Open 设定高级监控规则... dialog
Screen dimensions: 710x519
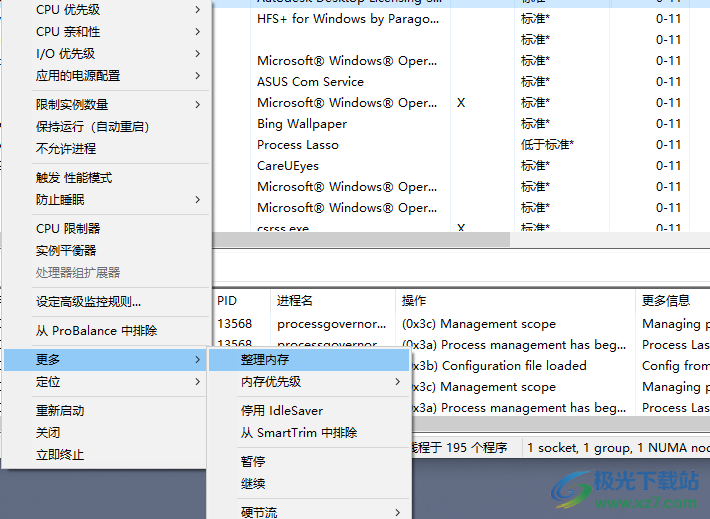tap(107, 302)
